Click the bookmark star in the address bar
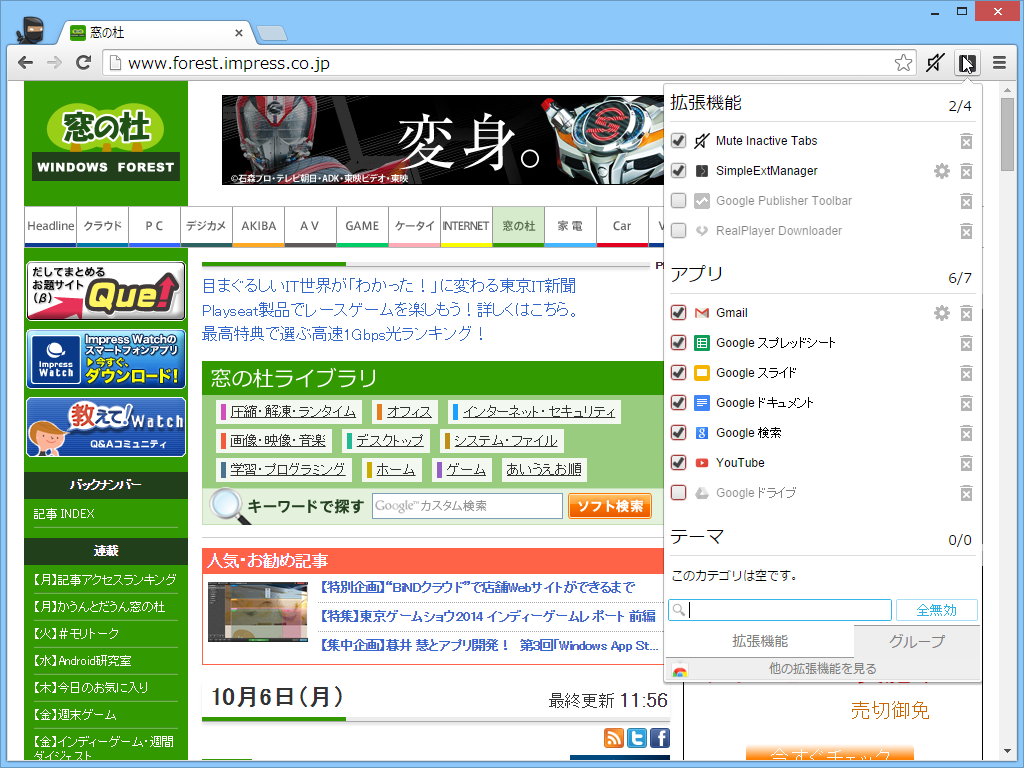The height and width of the screenshot is (768, 1024). pos(902,62)
